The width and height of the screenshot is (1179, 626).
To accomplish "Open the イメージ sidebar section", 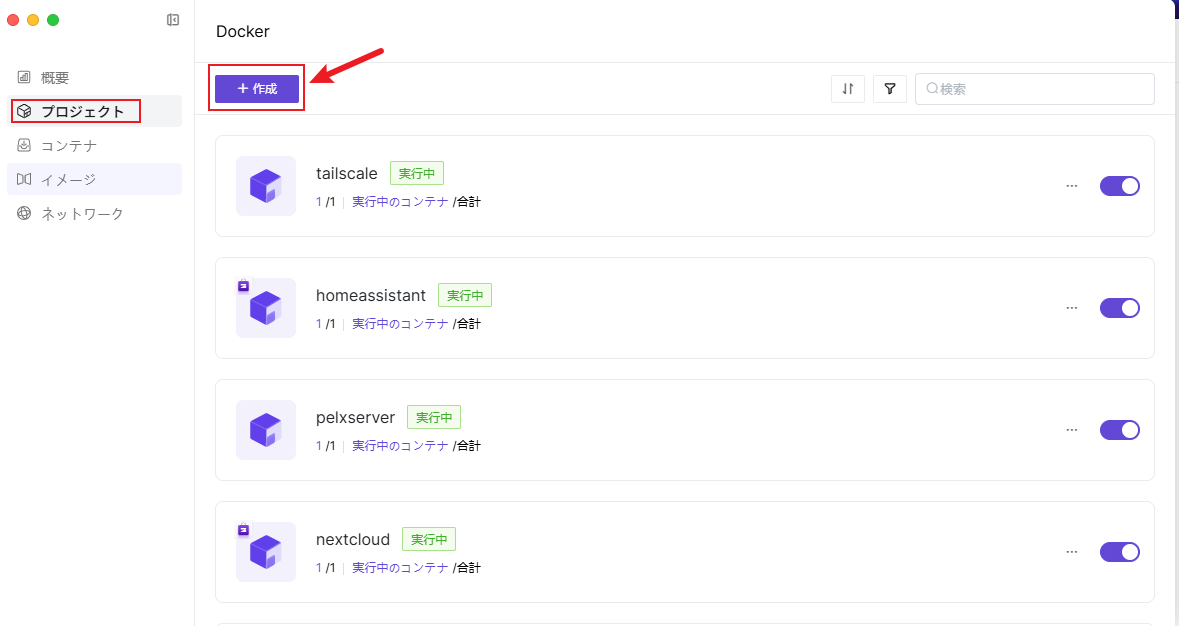I will tap(68, 180).
